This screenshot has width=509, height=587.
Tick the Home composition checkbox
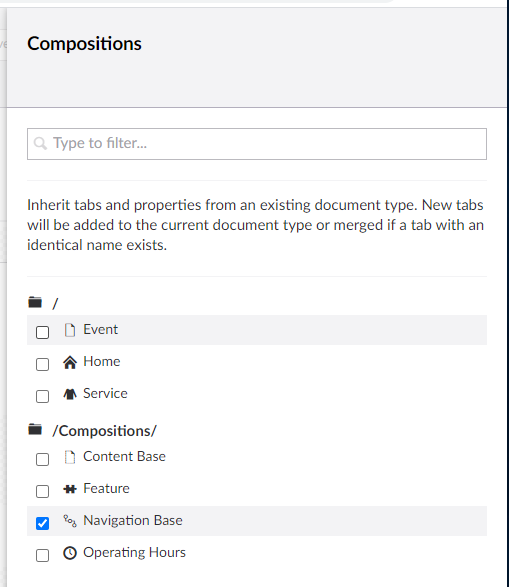[42, 364]
